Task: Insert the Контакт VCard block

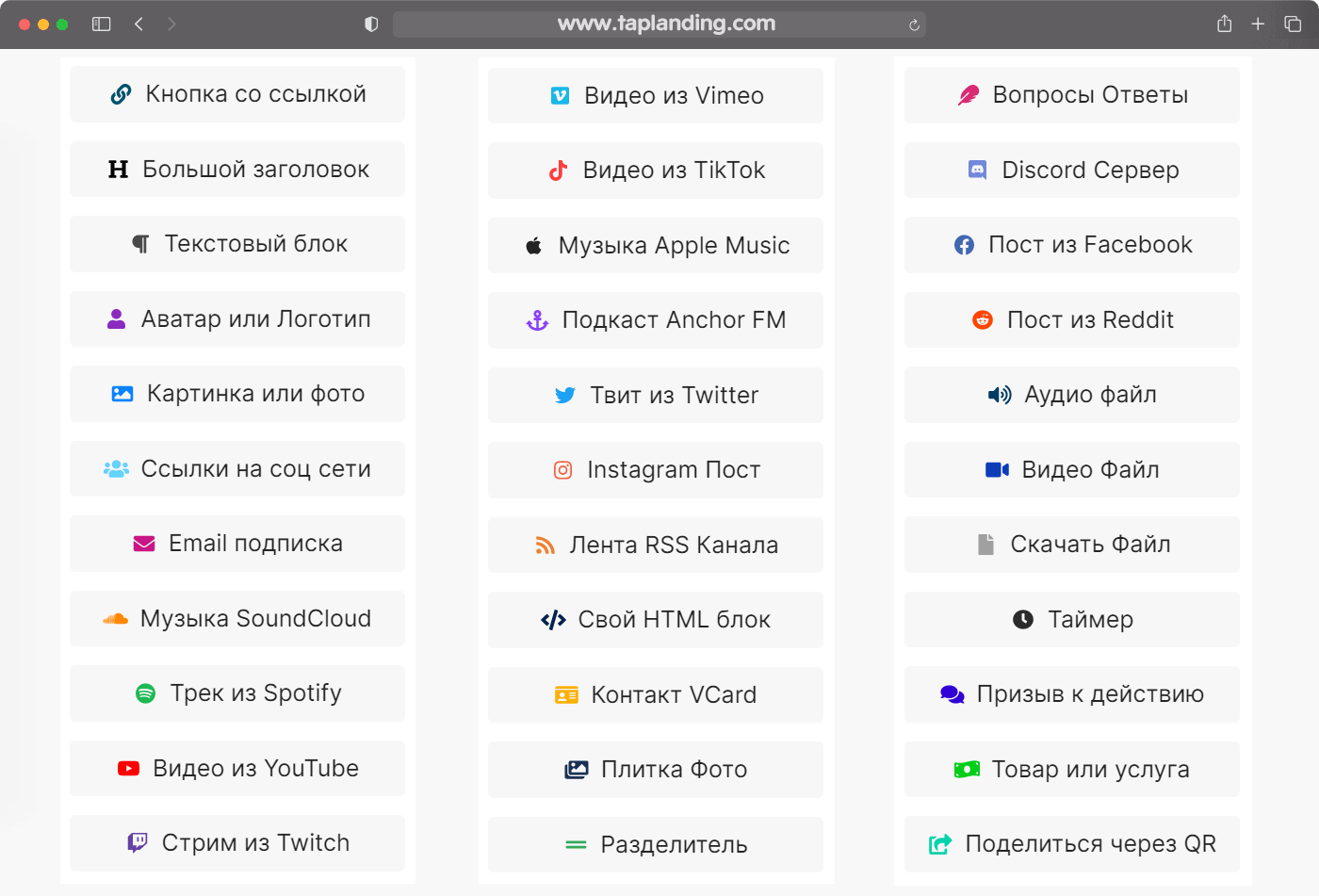Action: 656,695
